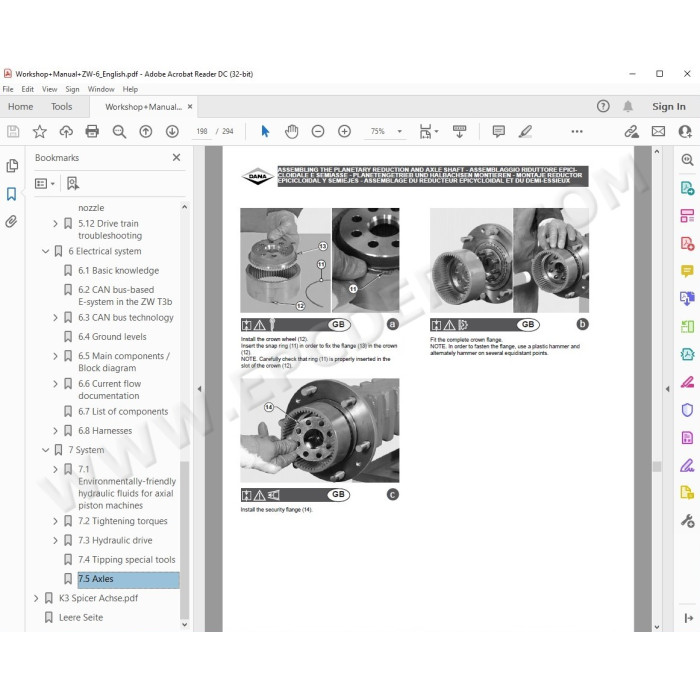Screen dimensions: 700x700
Task: Click the zoom in plus icon
Action: pyautogui.click(x=344, y=131)
